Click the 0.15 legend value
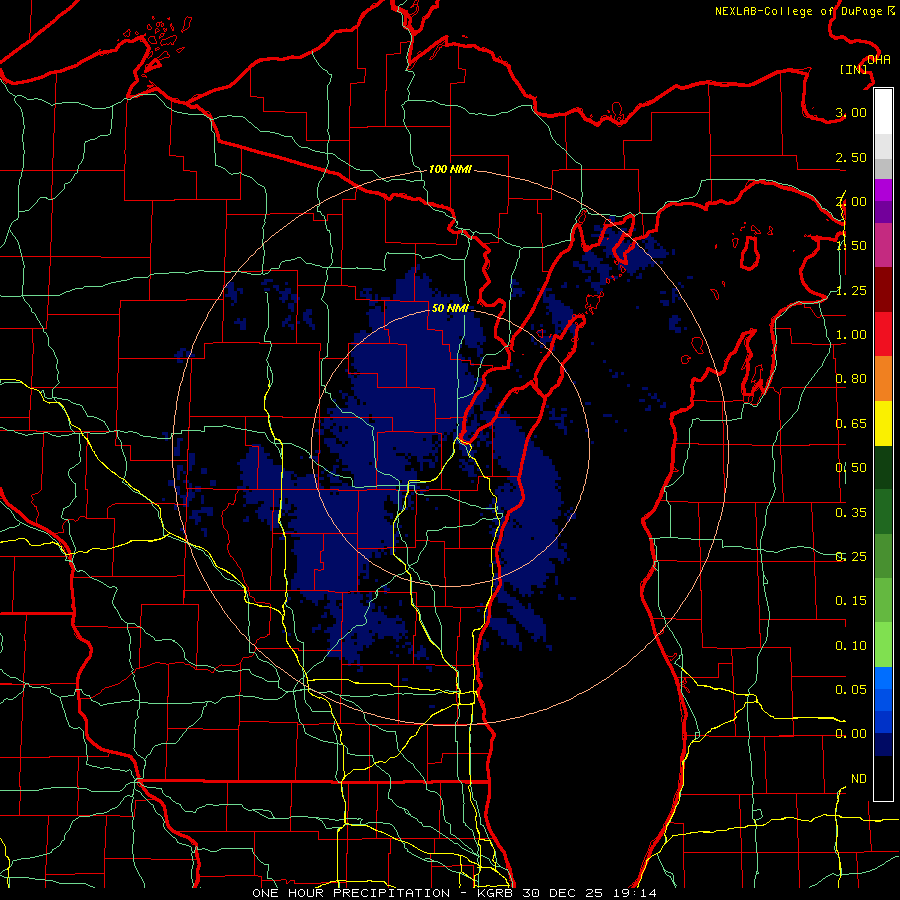This screenshot has width=900, height=900. click(x=851, y=601)
